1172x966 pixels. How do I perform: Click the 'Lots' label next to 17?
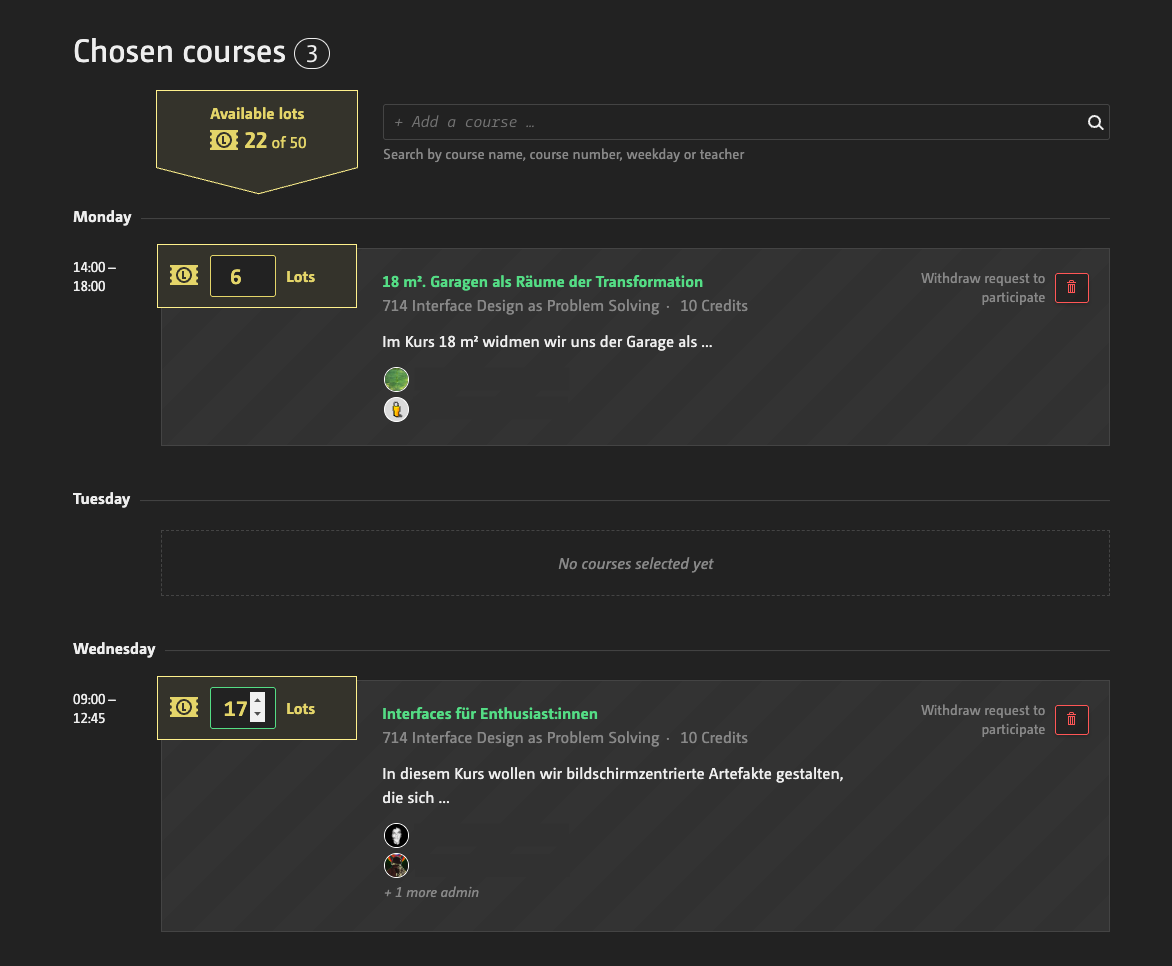[300, 709]
